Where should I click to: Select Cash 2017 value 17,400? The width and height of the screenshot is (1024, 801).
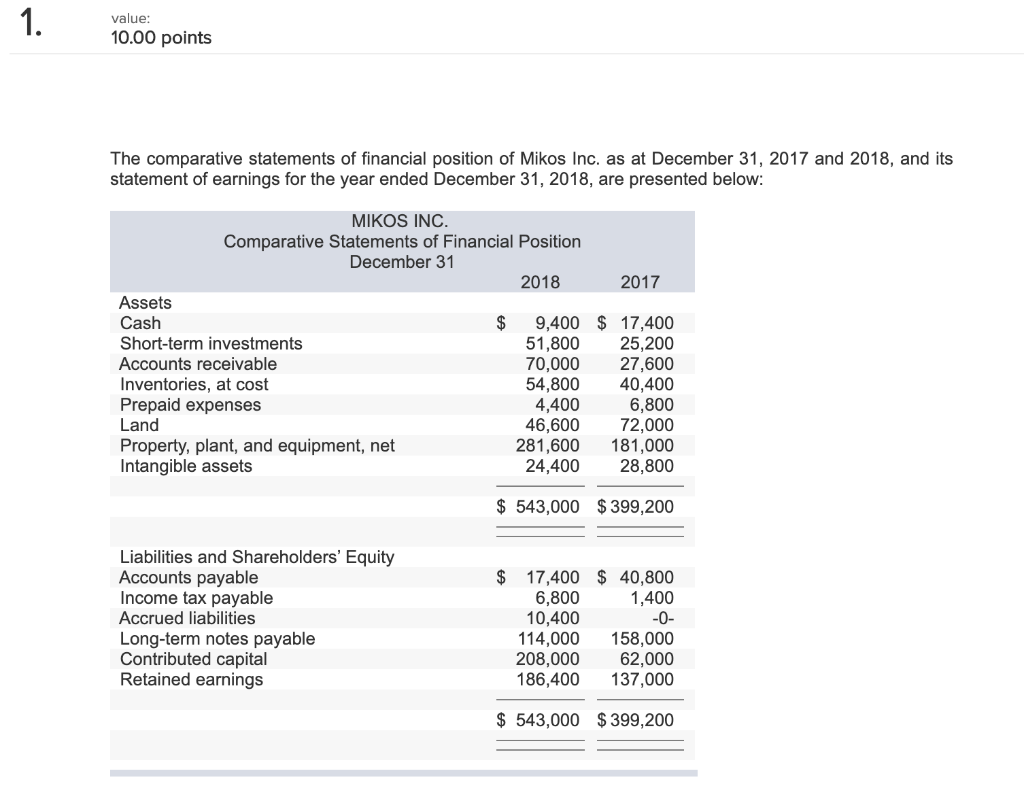[x=647, y=323]
